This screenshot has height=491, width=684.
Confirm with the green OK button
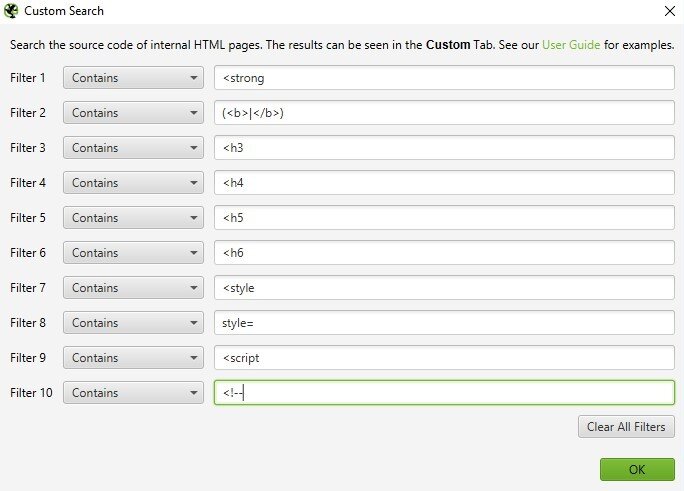click(x=637, y=469)
